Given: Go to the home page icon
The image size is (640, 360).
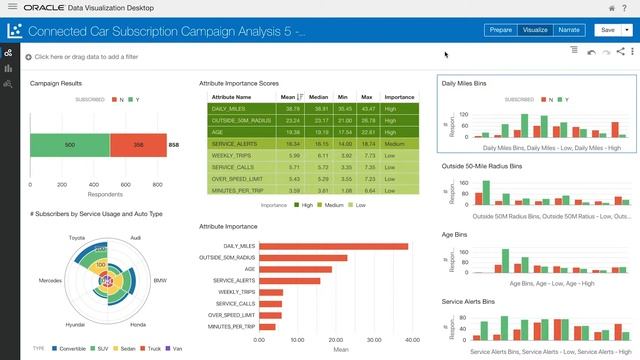Looking at the screenshot, I should [x=611, y=8].
